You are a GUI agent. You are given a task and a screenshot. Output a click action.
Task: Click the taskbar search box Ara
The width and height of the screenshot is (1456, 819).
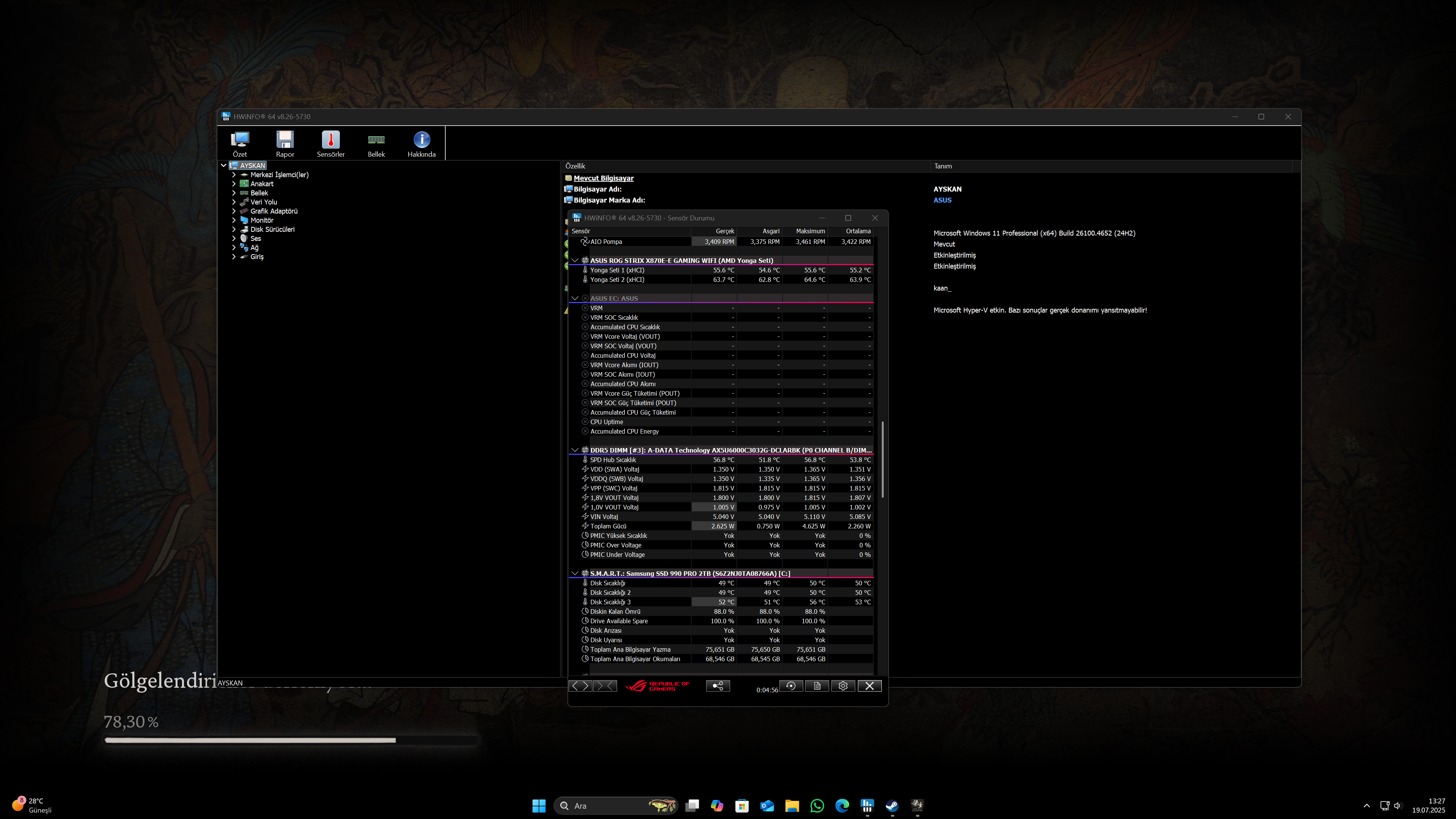click(616, 805)
